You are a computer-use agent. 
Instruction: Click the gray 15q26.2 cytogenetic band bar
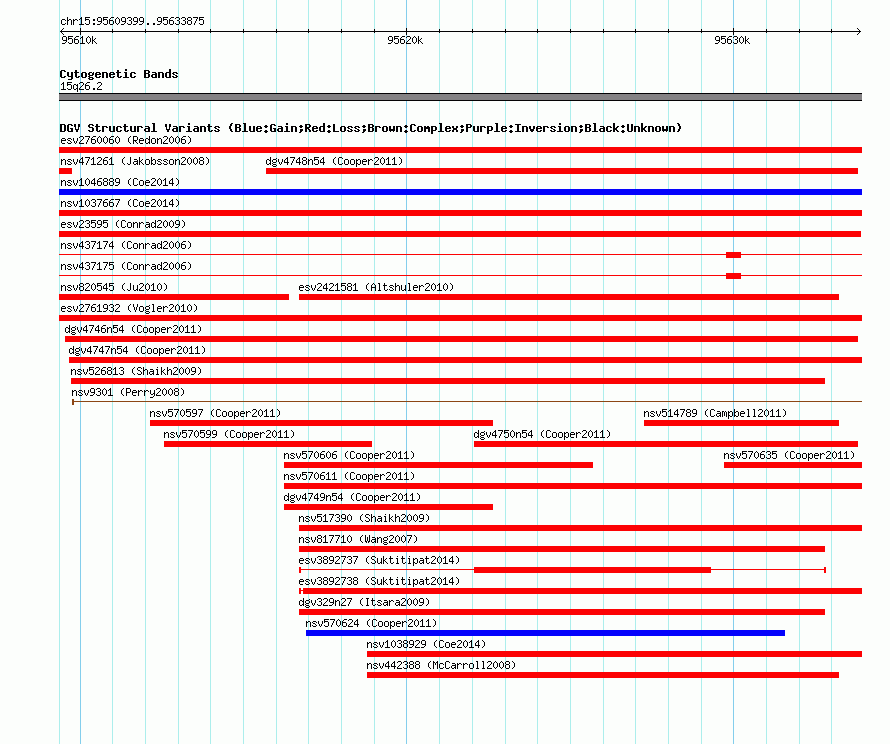(x=460, y=97)
